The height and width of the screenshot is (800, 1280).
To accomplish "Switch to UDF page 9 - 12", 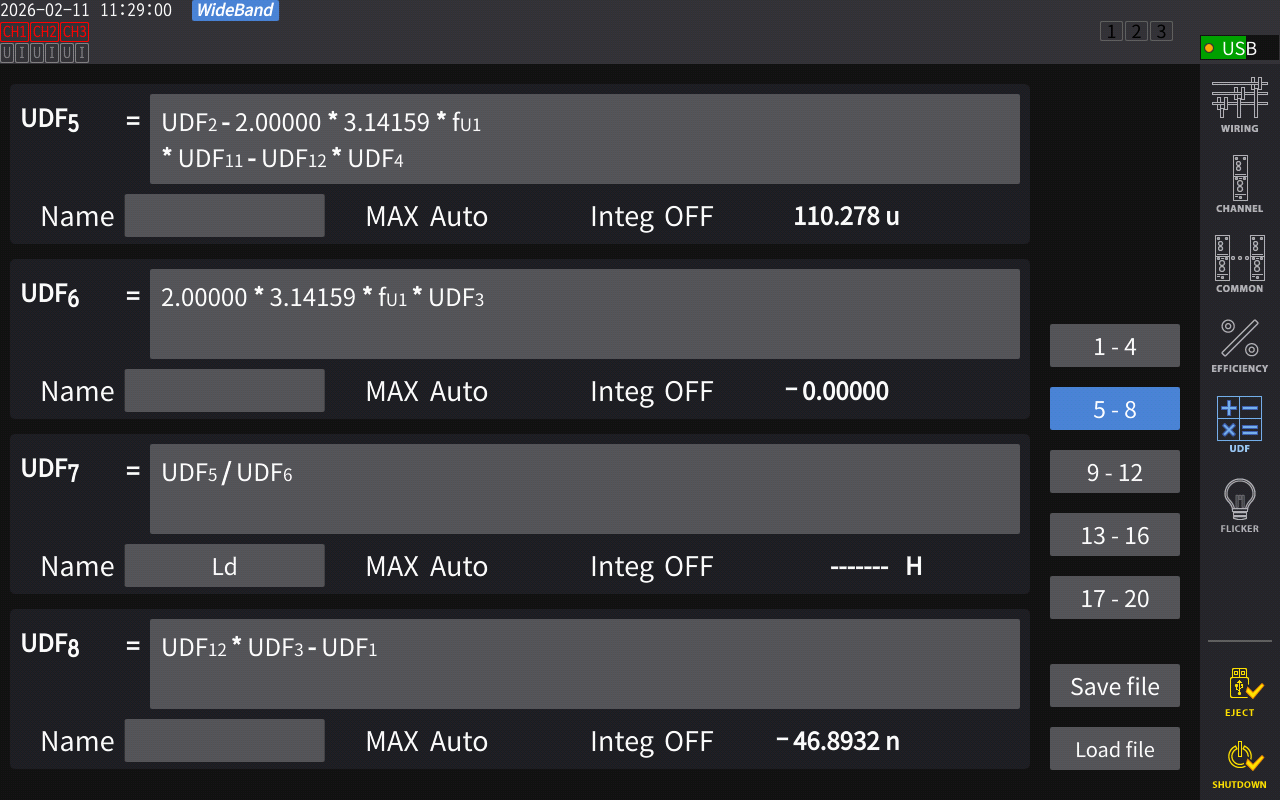I will [1114, 472].
